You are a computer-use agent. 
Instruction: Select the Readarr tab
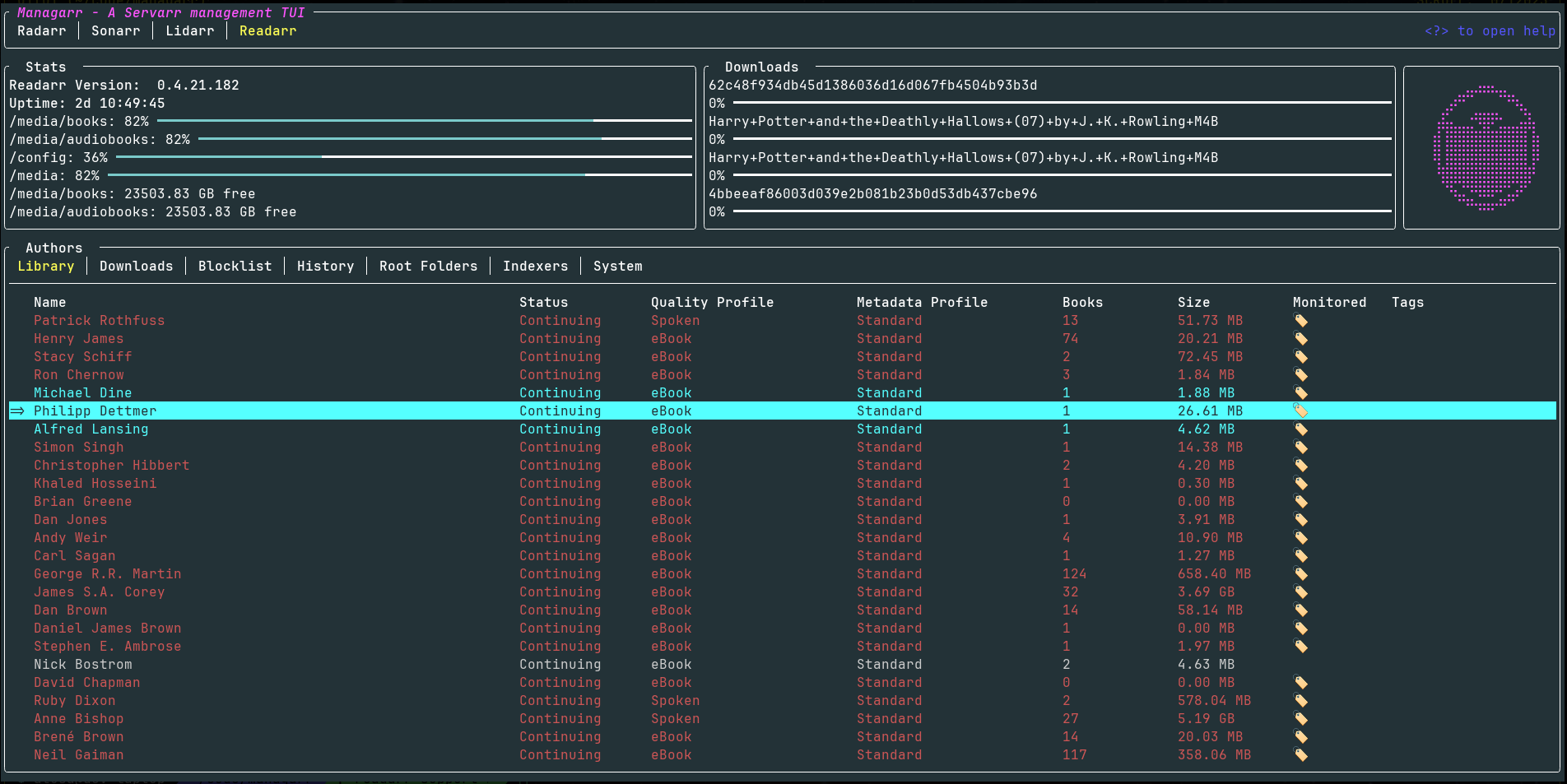267,31
